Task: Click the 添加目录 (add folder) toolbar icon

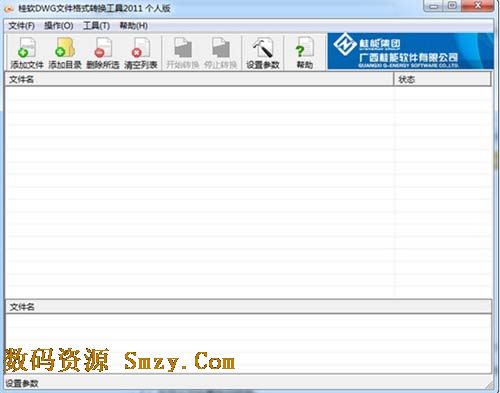Action: pos(65,53)
